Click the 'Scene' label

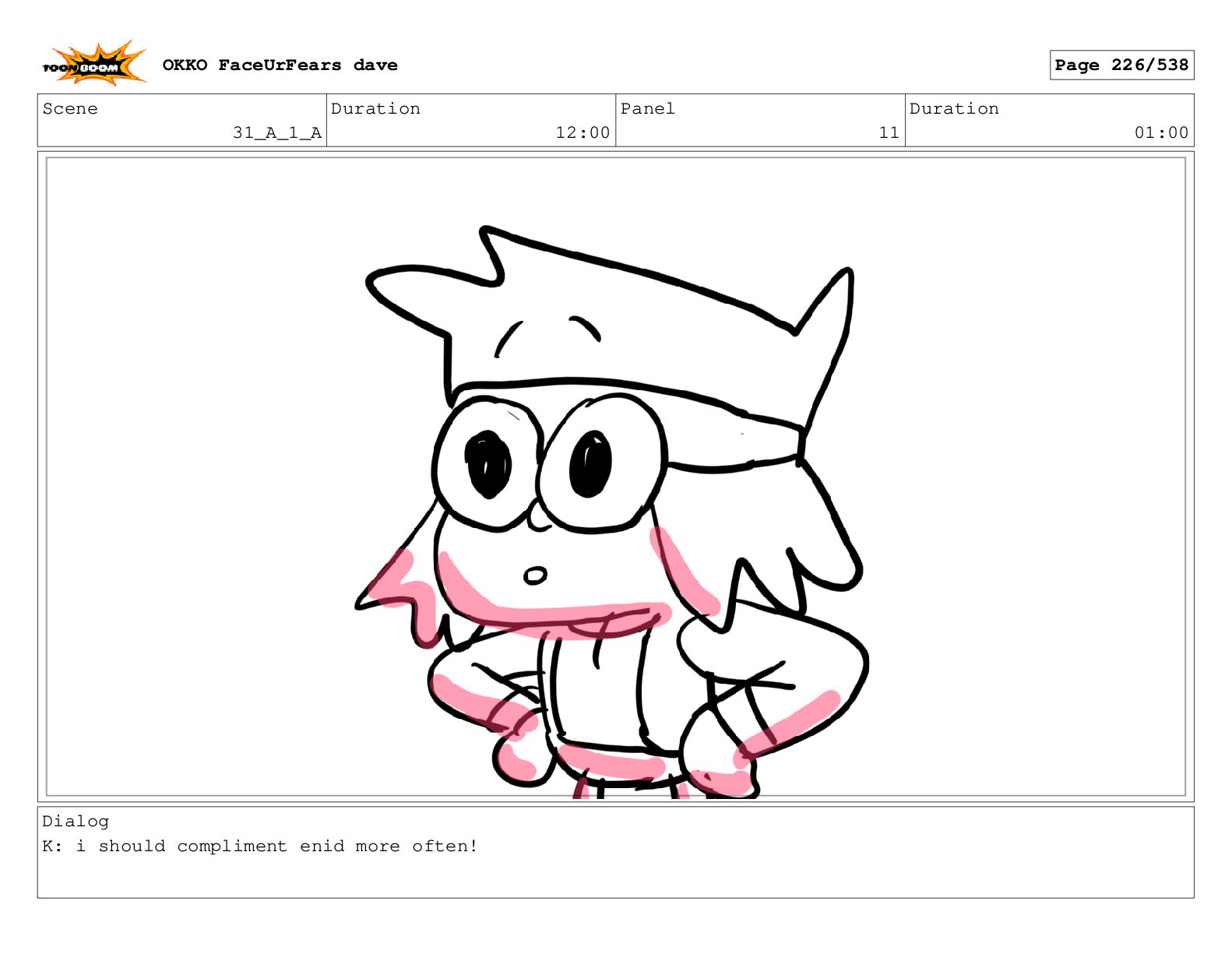70,109
